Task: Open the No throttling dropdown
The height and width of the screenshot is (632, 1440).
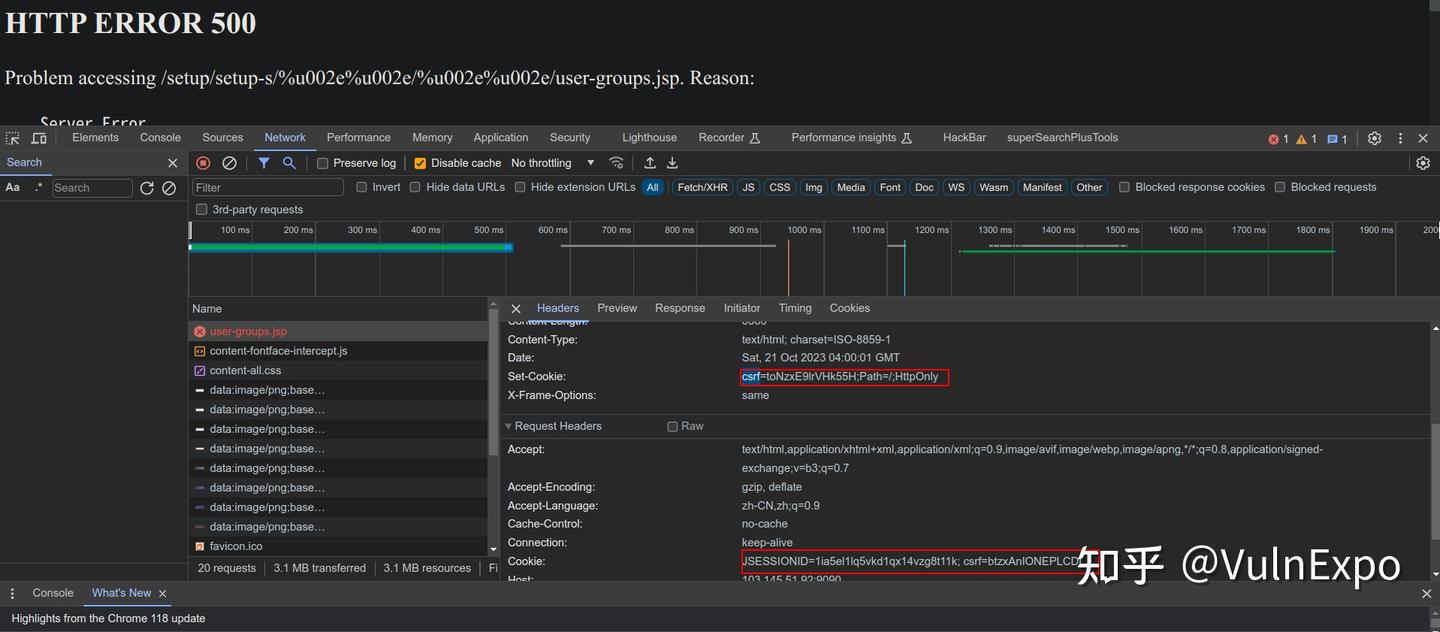Action: point(550,162)
